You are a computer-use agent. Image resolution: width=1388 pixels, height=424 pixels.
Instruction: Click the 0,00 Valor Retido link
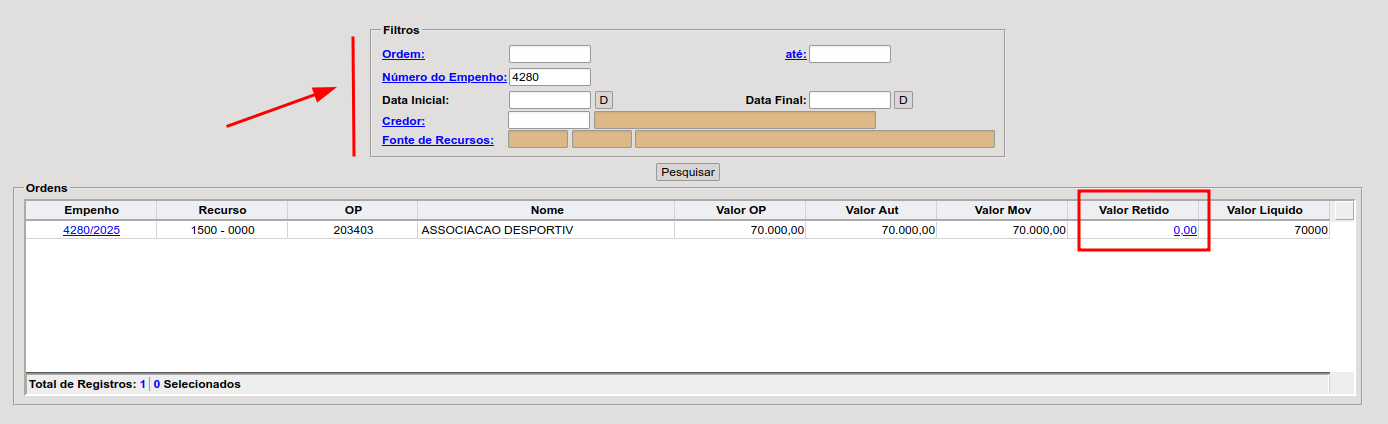tap(1184, 230)
